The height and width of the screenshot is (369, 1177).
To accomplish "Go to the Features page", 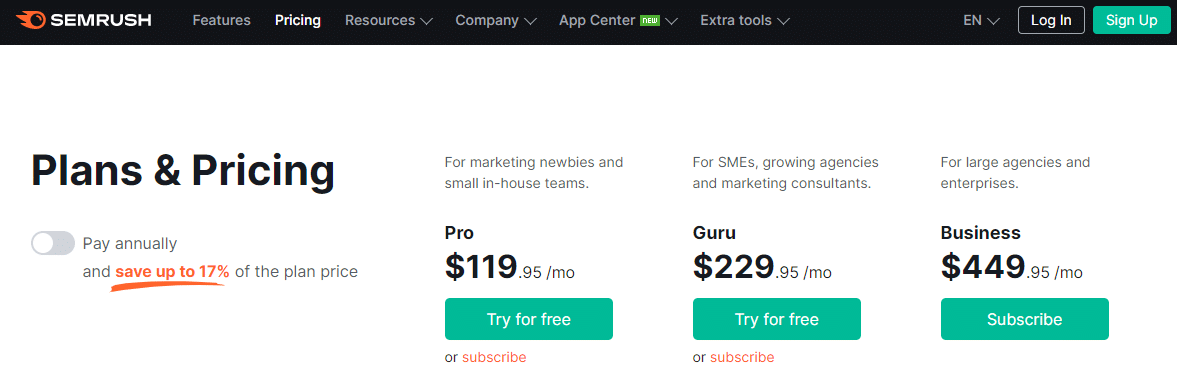I will point(221,20).
